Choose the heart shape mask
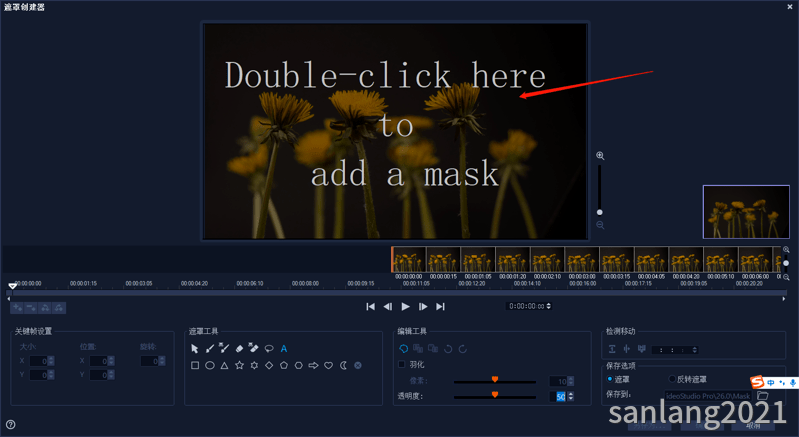Viewport: 799px width, 437px height. [329, 365]
